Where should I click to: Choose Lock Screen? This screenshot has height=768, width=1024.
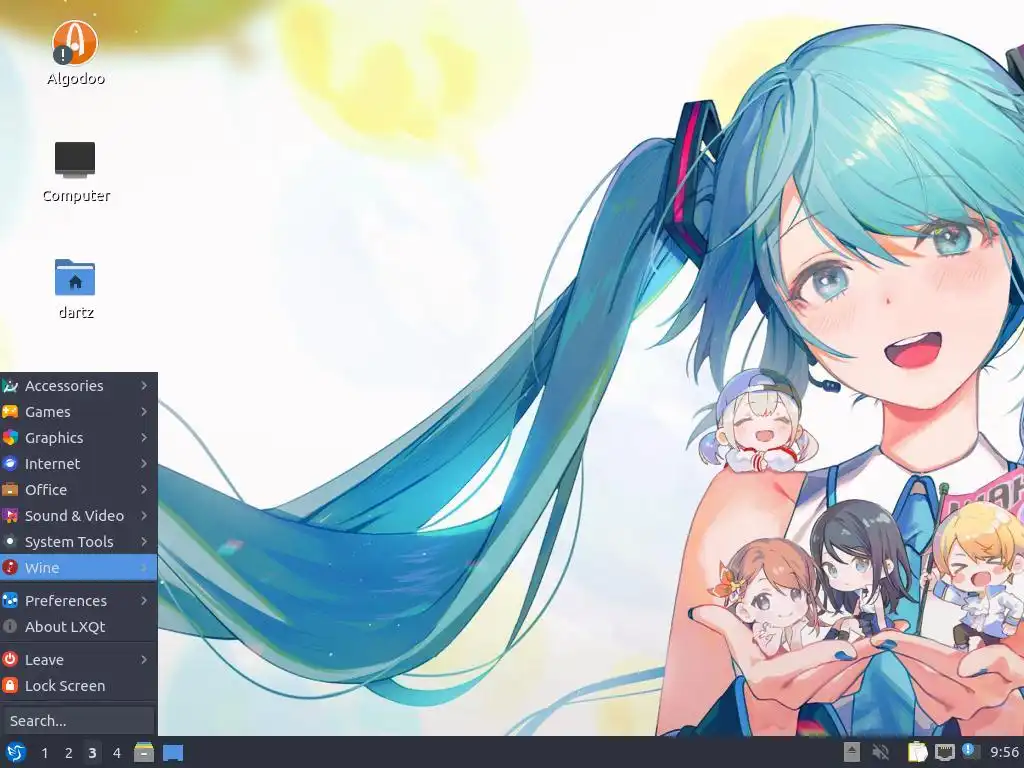[x=78, y=686]
